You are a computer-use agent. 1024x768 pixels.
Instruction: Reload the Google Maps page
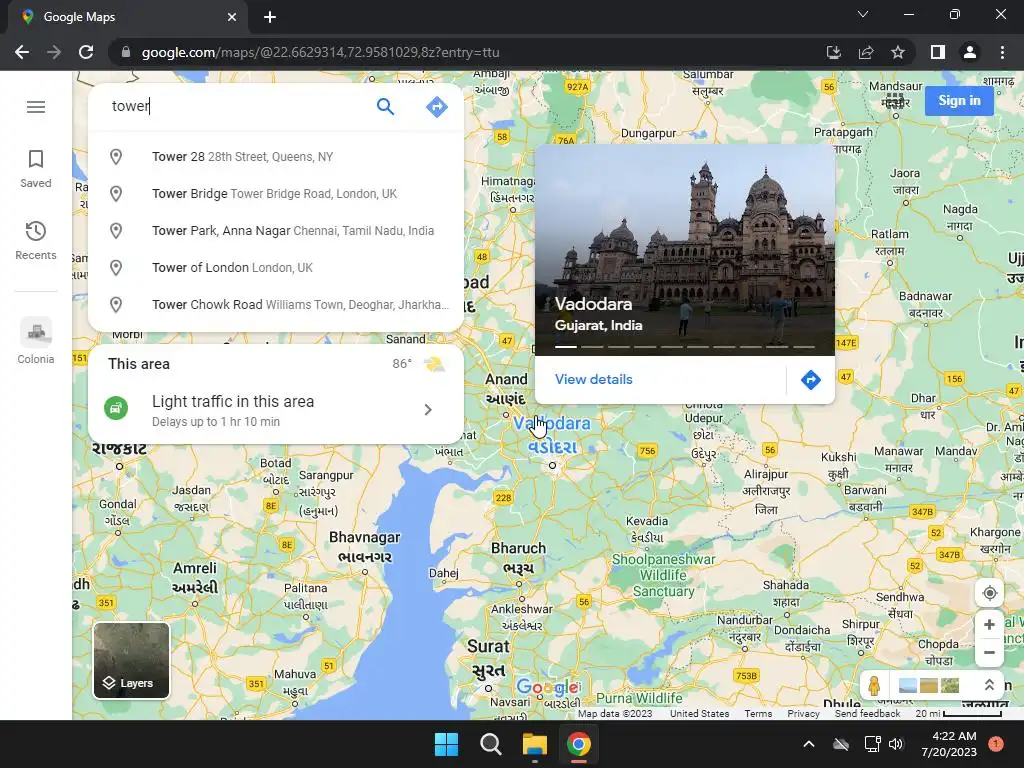pos(86,52)
